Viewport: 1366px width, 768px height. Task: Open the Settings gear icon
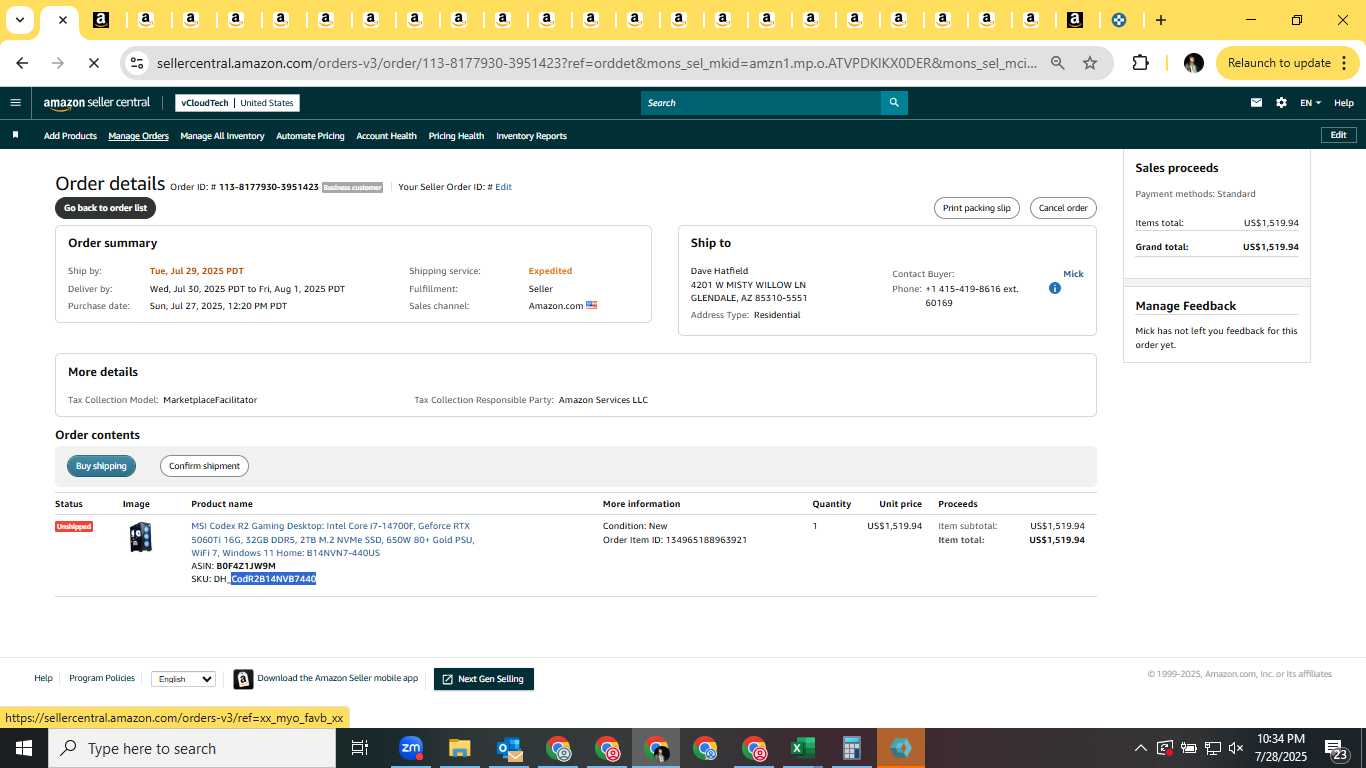point(1281,103)
